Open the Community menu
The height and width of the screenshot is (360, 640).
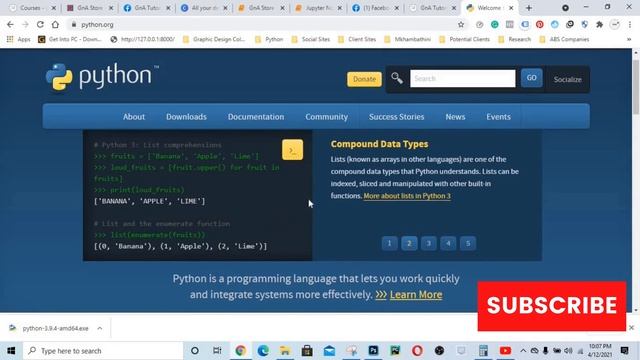[x=327, y=117]
